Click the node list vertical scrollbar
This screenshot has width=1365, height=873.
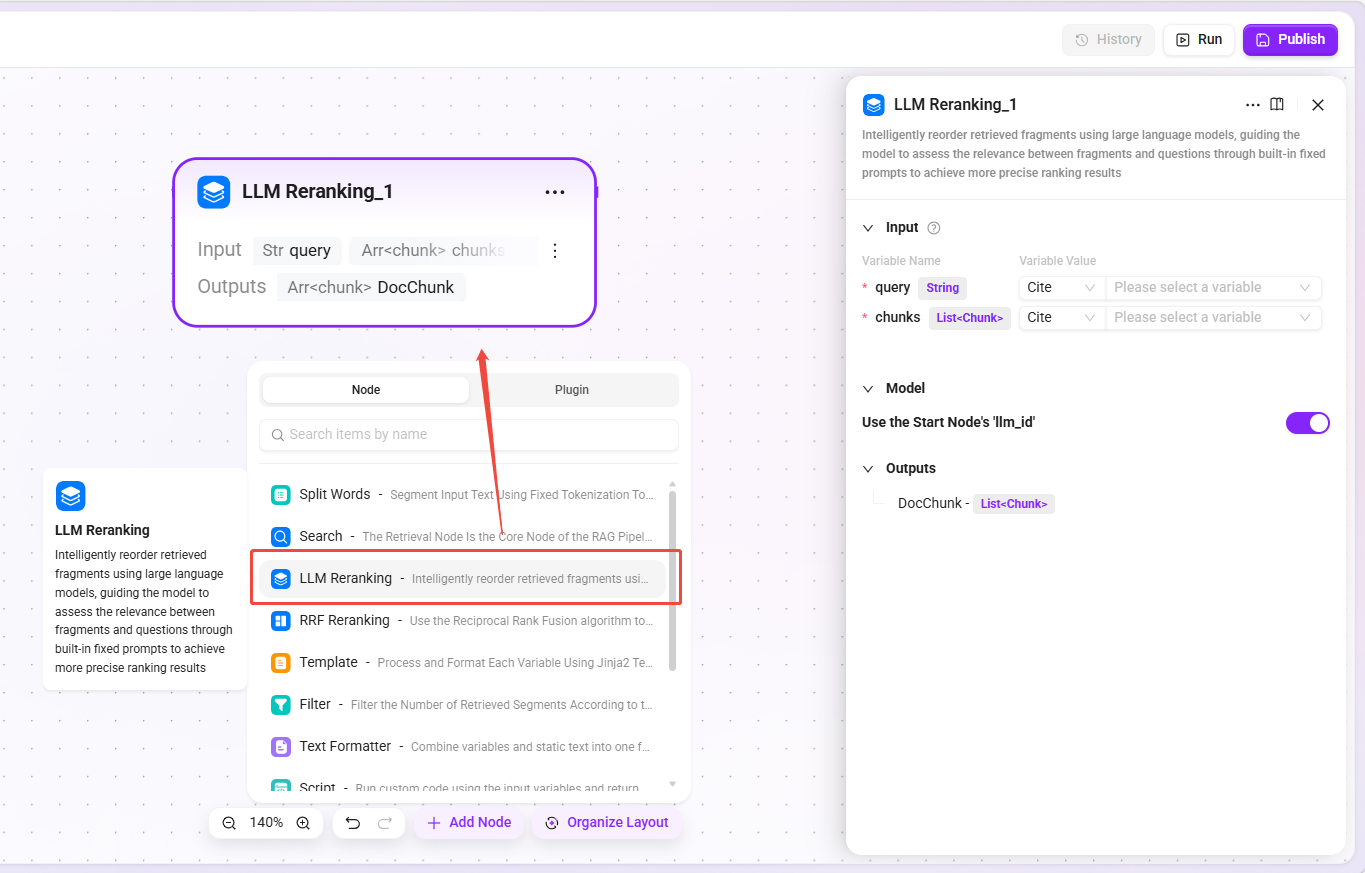tap(672, 580)
